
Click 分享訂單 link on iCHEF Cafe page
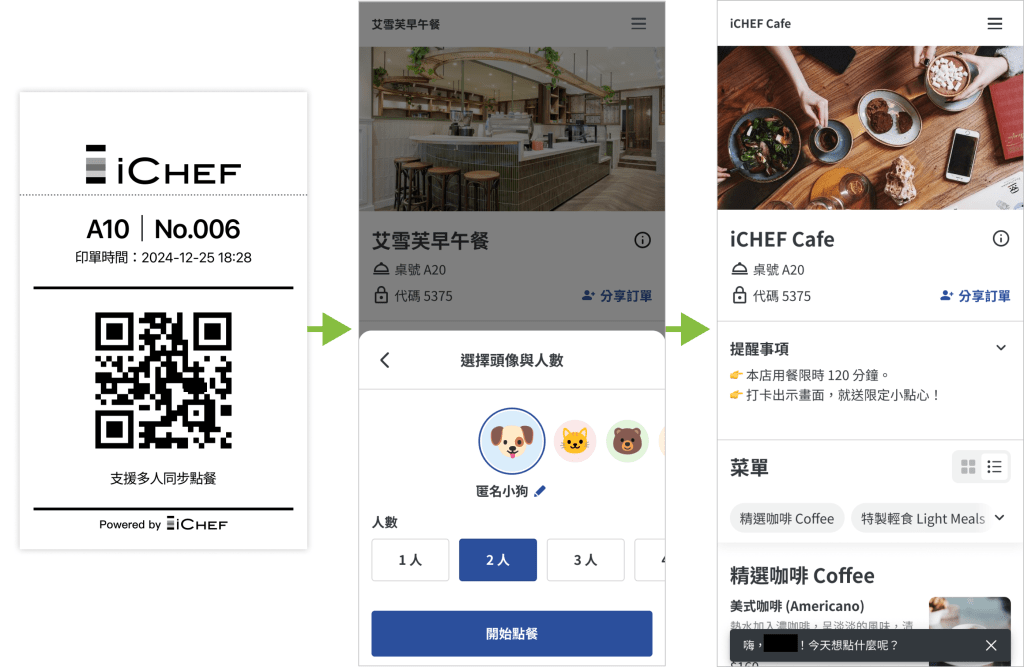pyautogui.click(x=974, y=296)
